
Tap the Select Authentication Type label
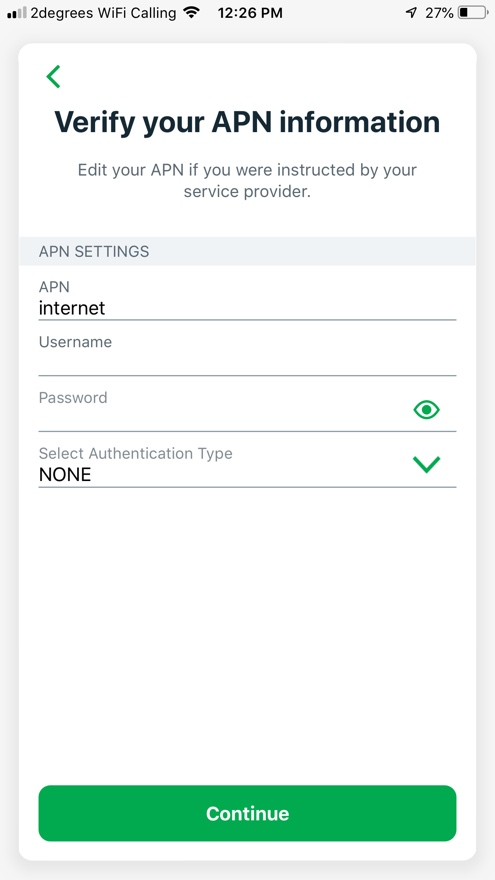pyautogui.click(x=135, y=453)
